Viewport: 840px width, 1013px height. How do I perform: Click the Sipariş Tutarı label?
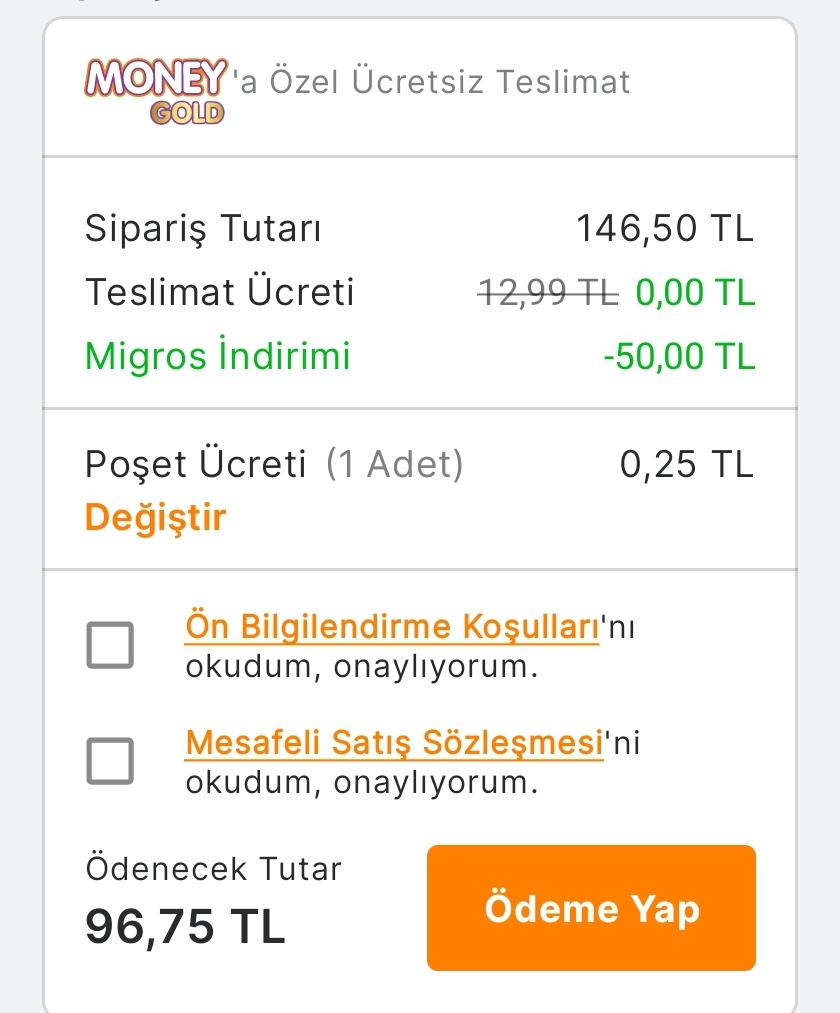(x=203, y=229)
